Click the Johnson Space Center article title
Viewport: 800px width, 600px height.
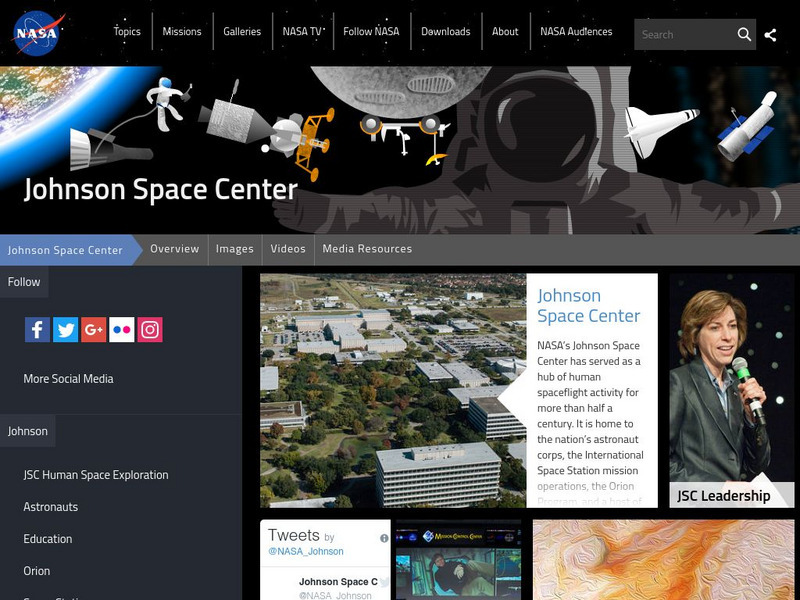click(x=588, y=306)
